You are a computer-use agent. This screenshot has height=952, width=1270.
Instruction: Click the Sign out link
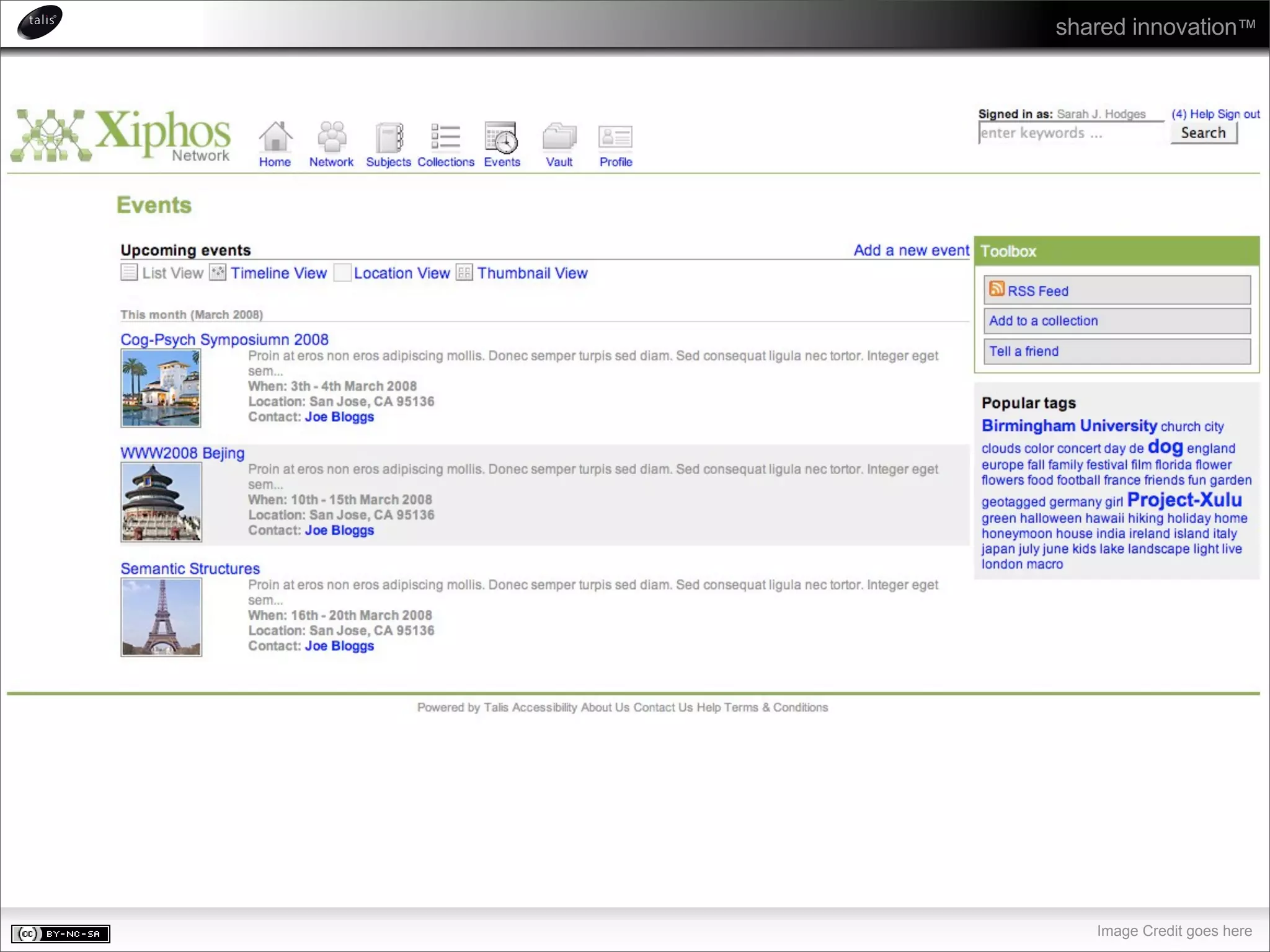tap(1238, 114)
